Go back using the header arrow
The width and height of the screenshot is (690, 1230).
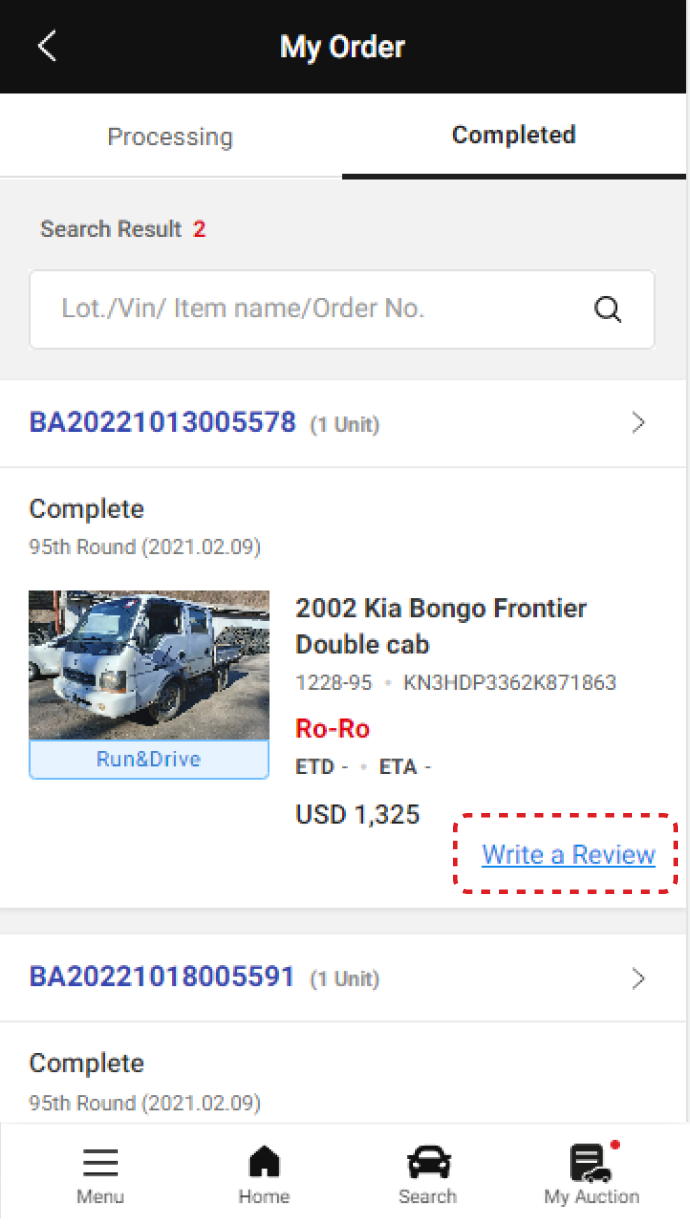(47, 46)
